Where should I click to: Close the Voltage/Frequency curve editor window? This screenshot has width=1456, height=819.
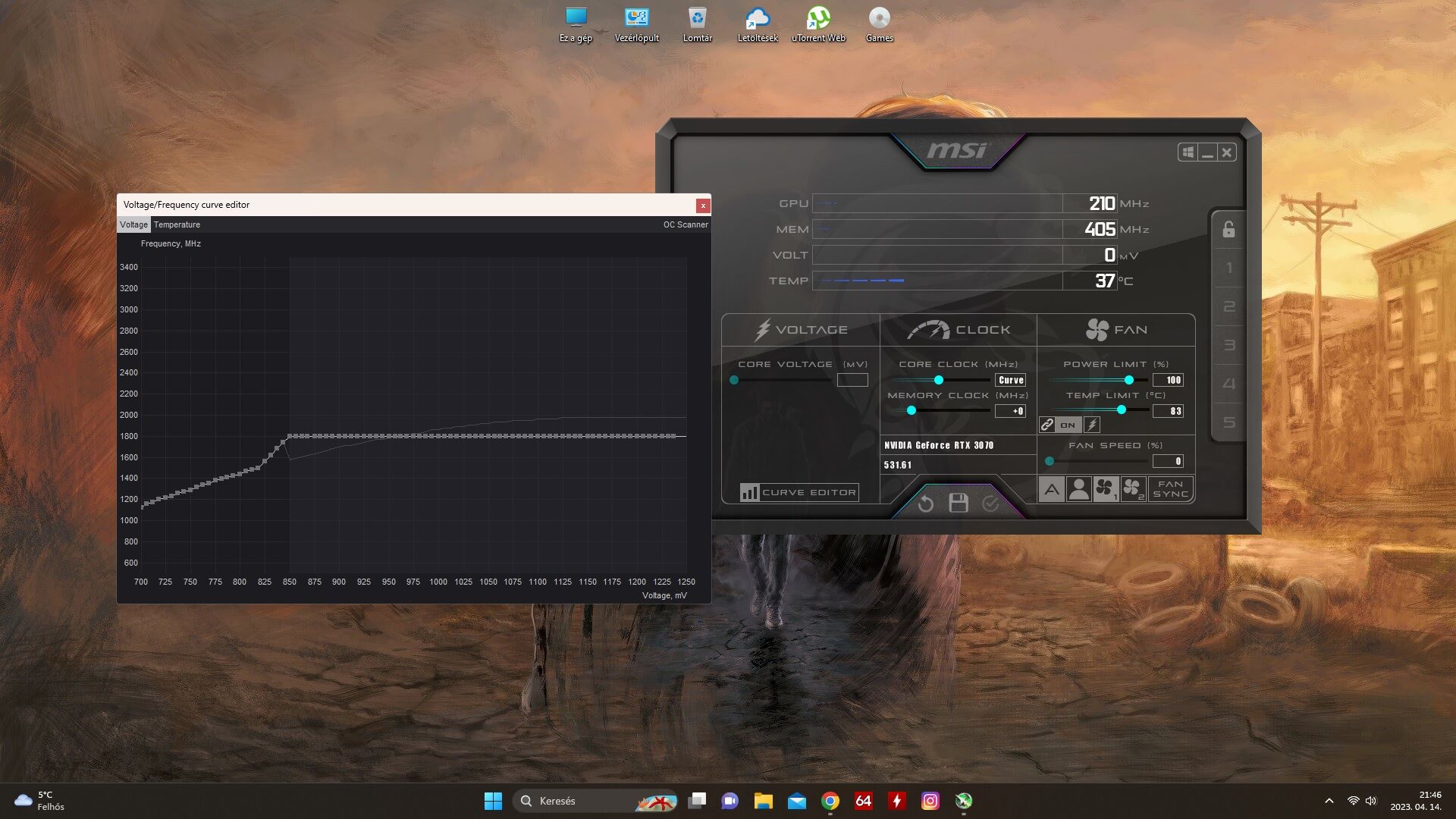click(x=703, y=206)
